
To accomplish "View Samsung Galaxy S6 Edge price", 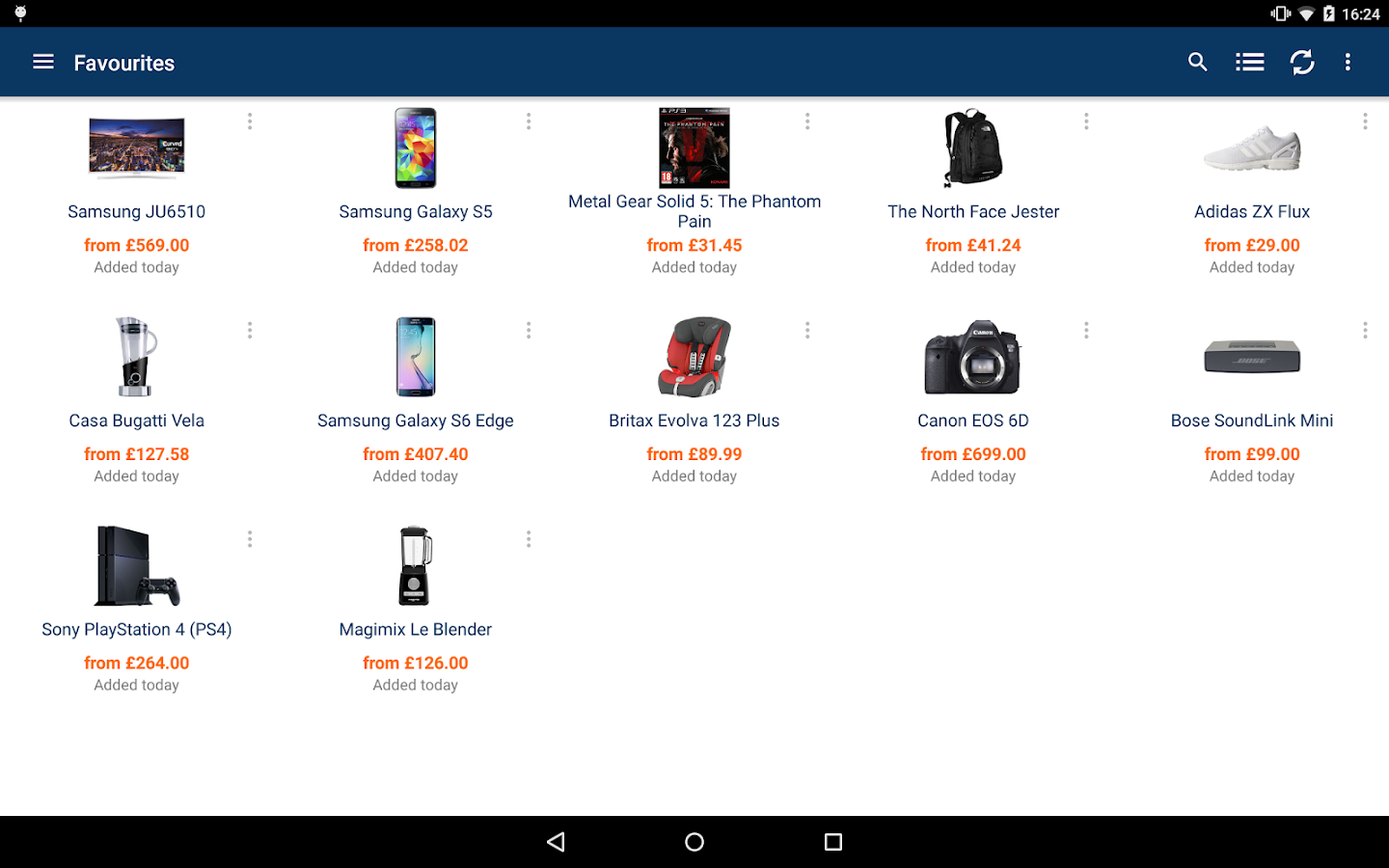I will pos(416,454).
